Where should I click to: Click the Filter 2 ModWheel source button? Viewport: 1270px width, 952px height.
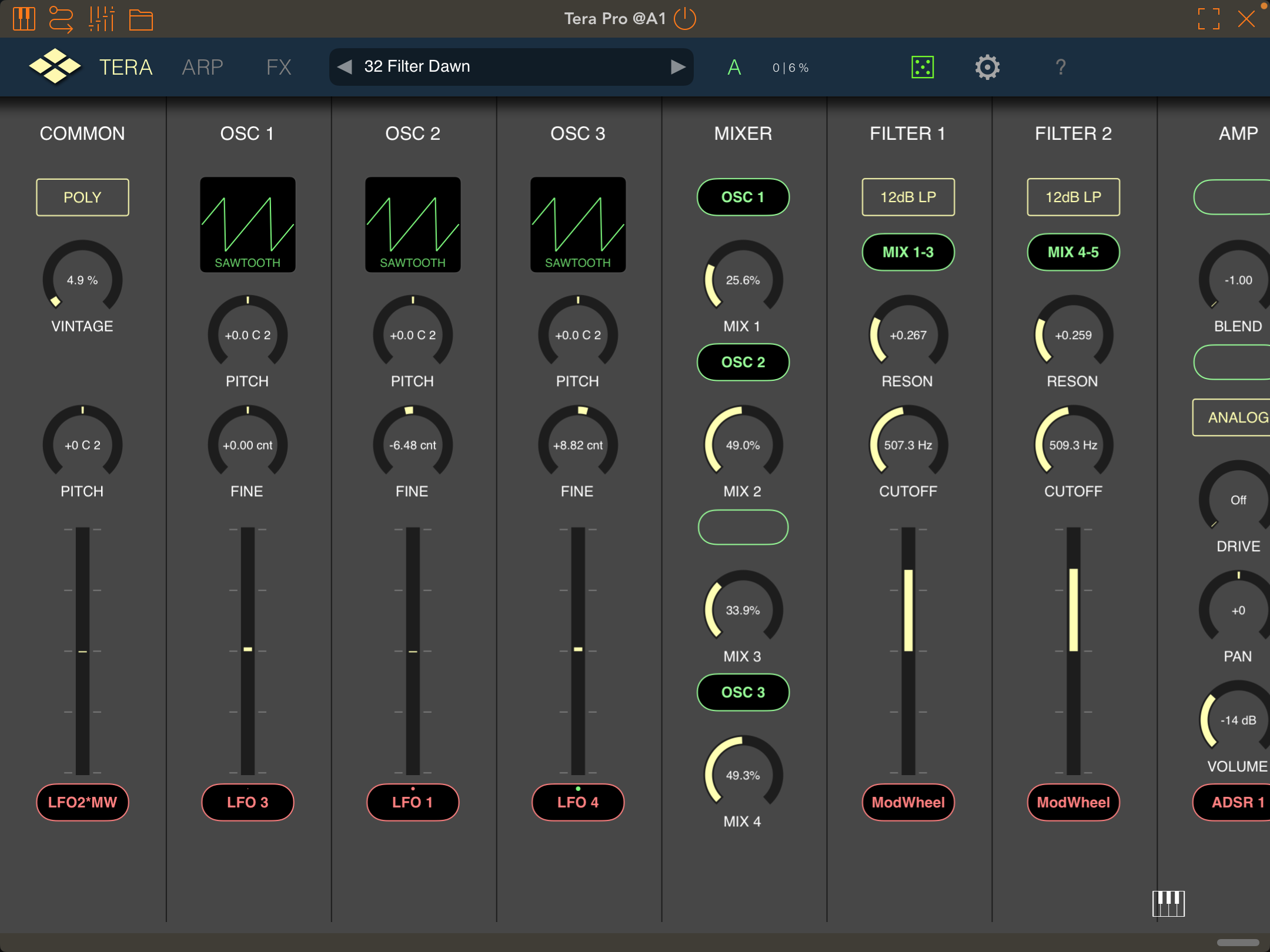click(1074, 803)
